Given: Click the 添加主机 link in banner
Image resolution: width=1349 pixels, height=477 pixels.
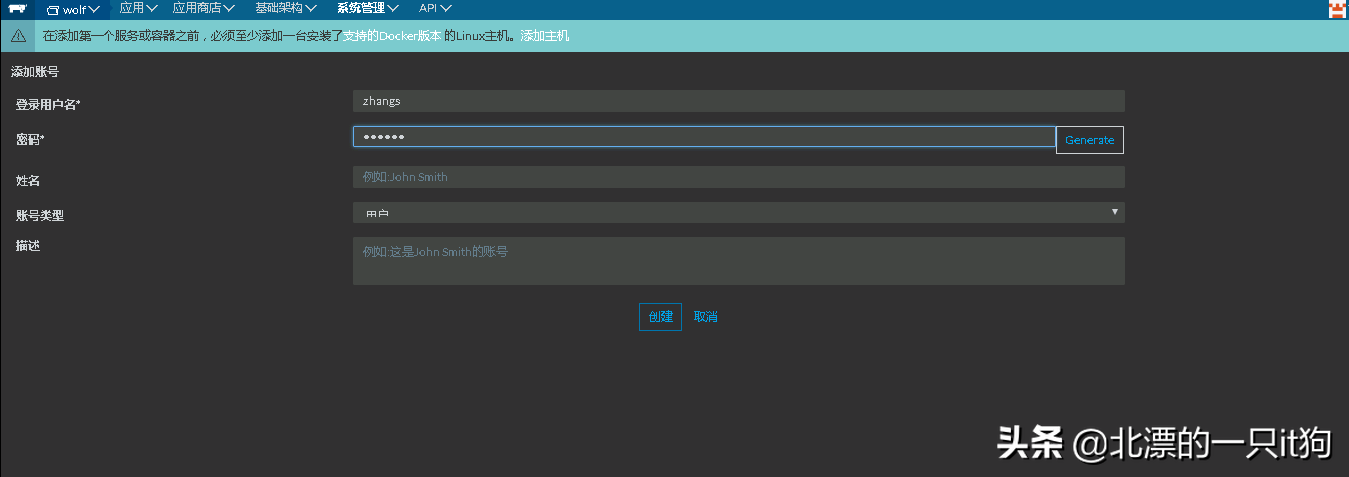Looking at the screenshot, I should [x=544, y=36].
